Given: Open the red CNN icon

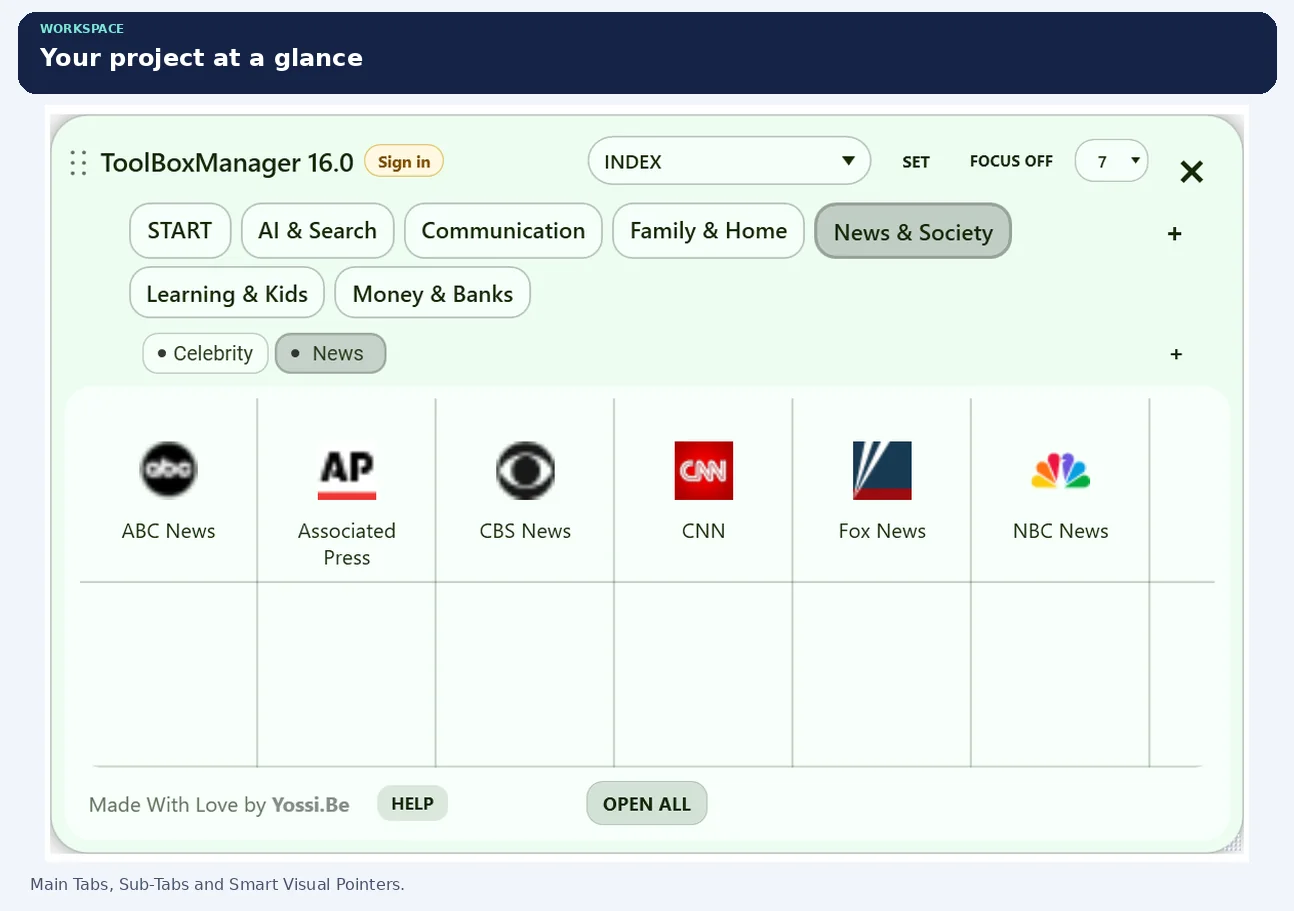Looking at the screenshot, I should (704, 470).
